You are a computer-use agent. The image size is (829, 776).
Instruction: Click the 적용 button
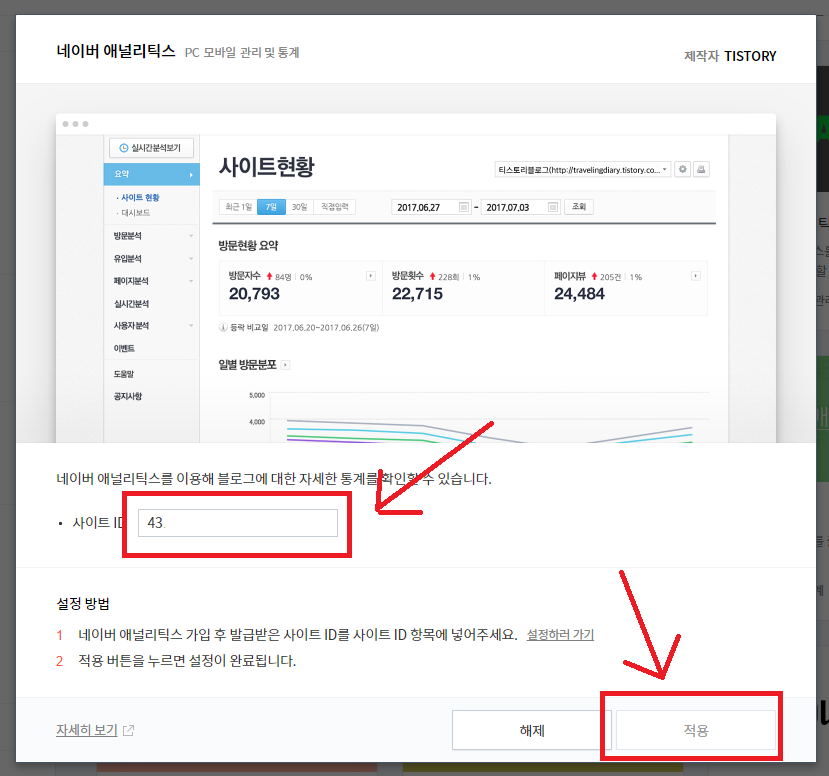(x=696, y=730)
